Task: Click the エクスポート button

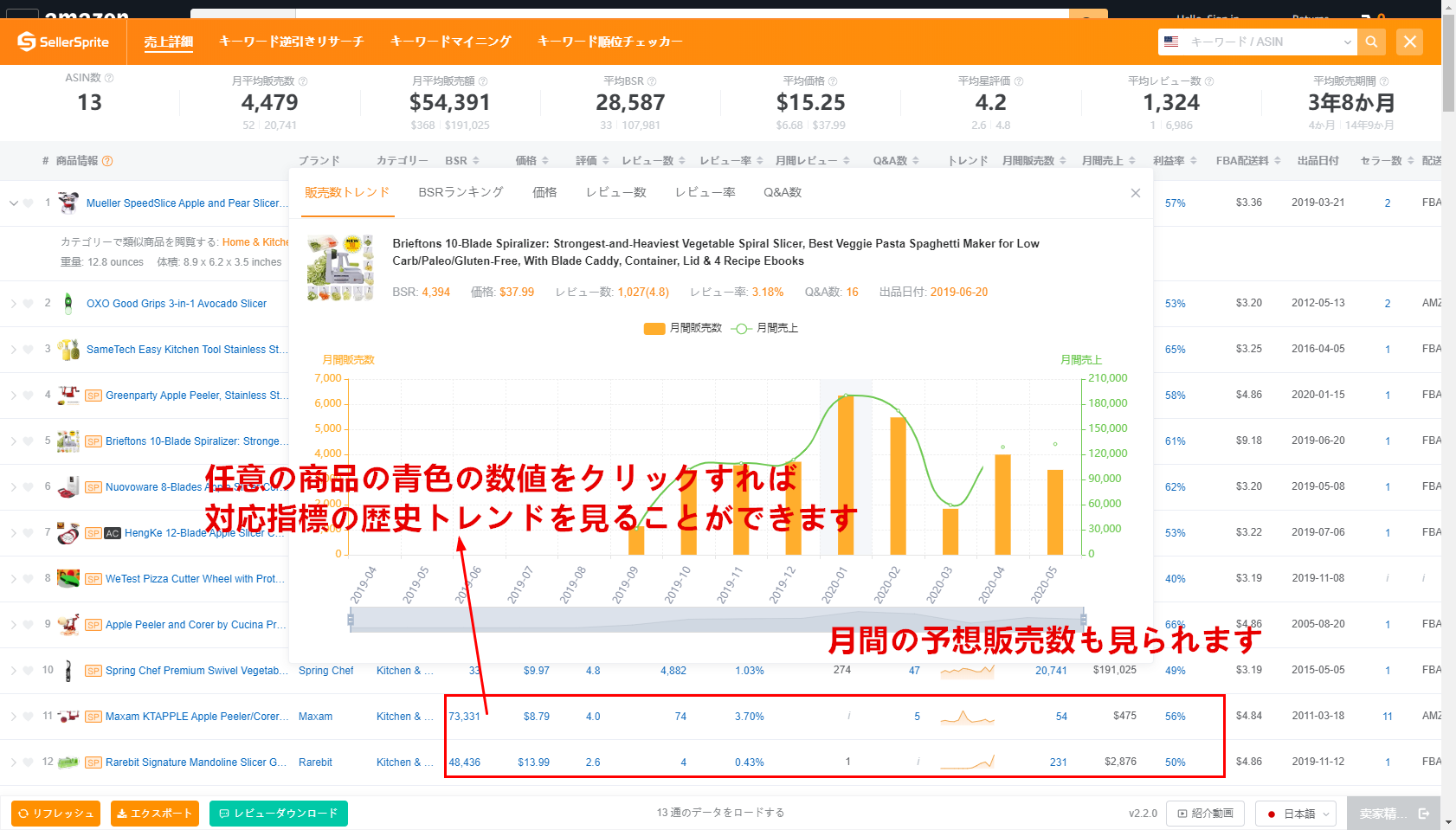Action: coord(155,814)
